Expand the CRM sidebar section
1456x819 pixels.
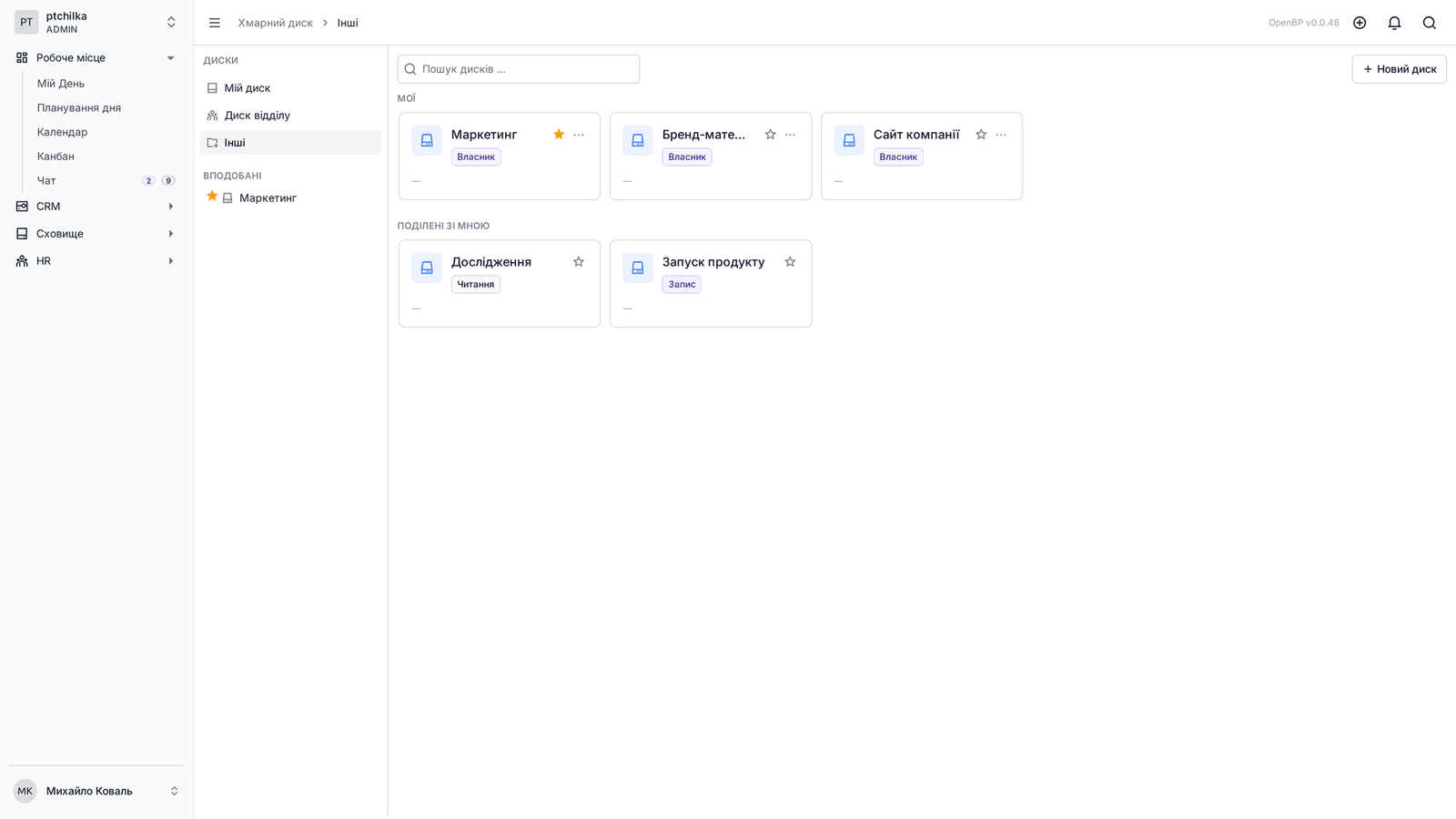96,207
